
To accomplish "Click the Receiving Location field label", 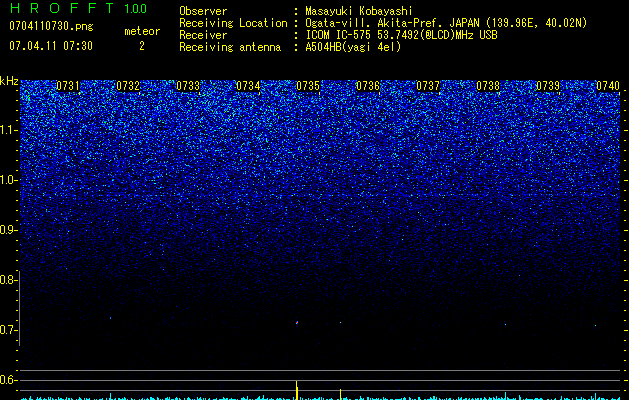I will [x=233, y=23].
